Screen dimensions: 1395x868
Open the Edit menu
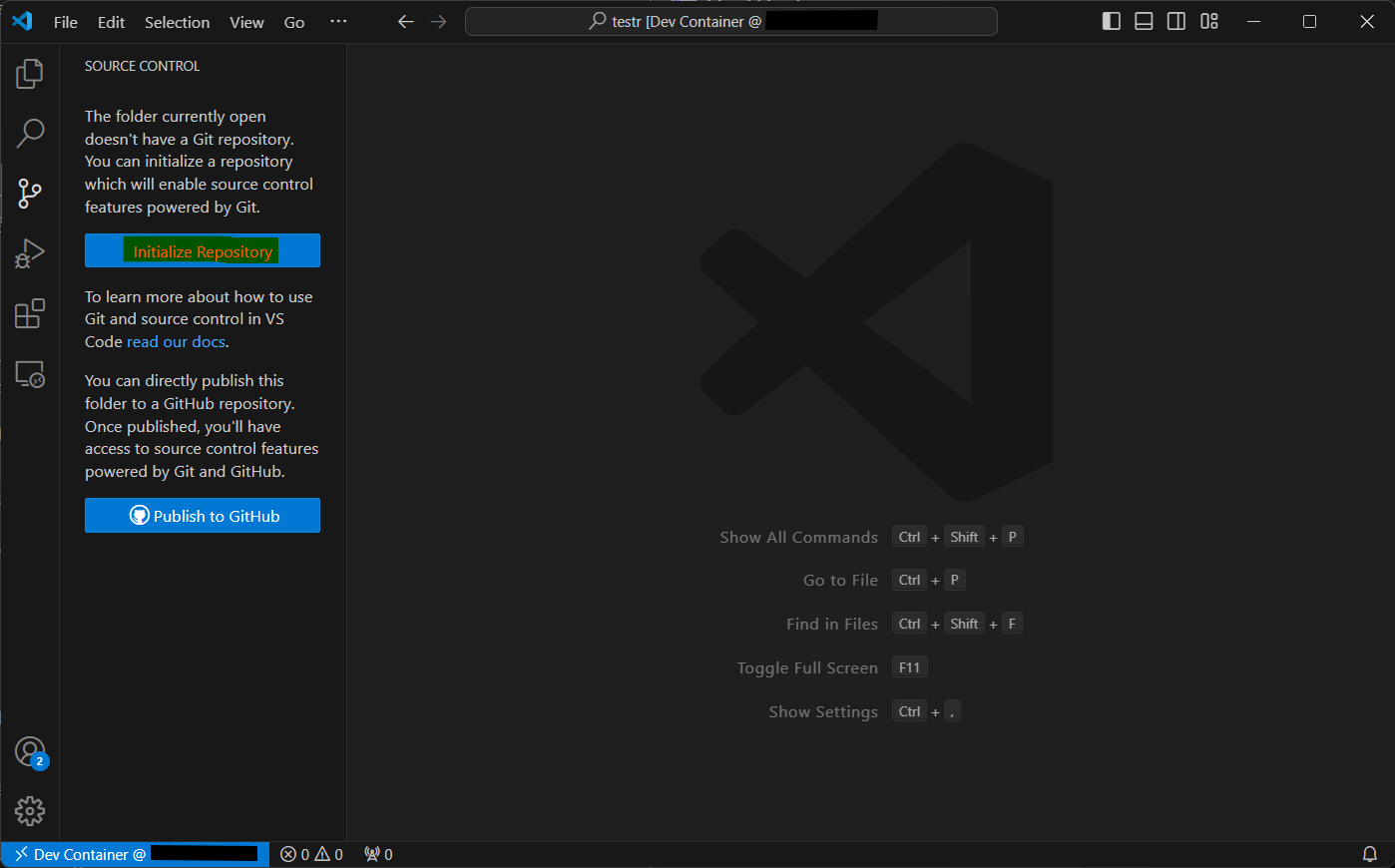point(111,22)
